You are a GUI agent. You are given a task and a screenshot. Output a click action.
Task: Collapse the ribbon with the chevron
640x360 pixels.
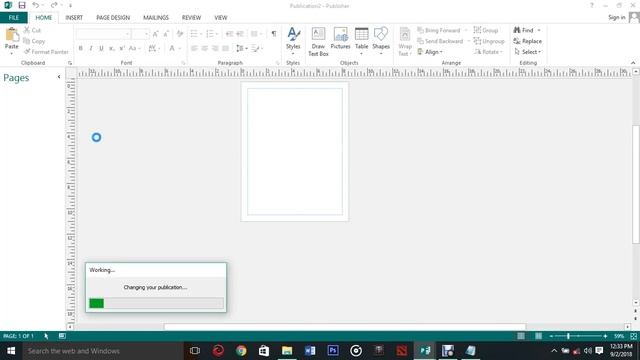coord(633,63)
